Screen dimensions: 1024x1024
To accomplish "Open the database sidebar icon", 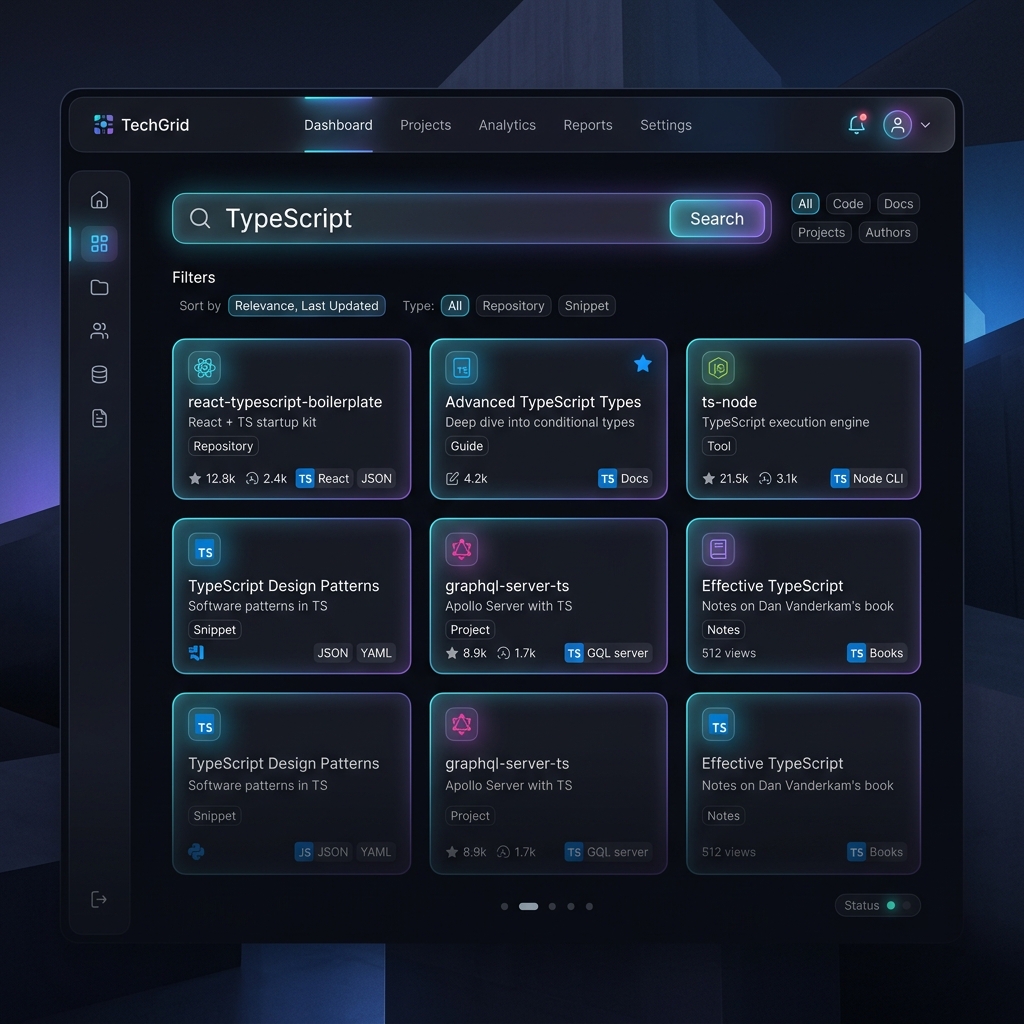I will pyautogui.click(x=99, y=374).
